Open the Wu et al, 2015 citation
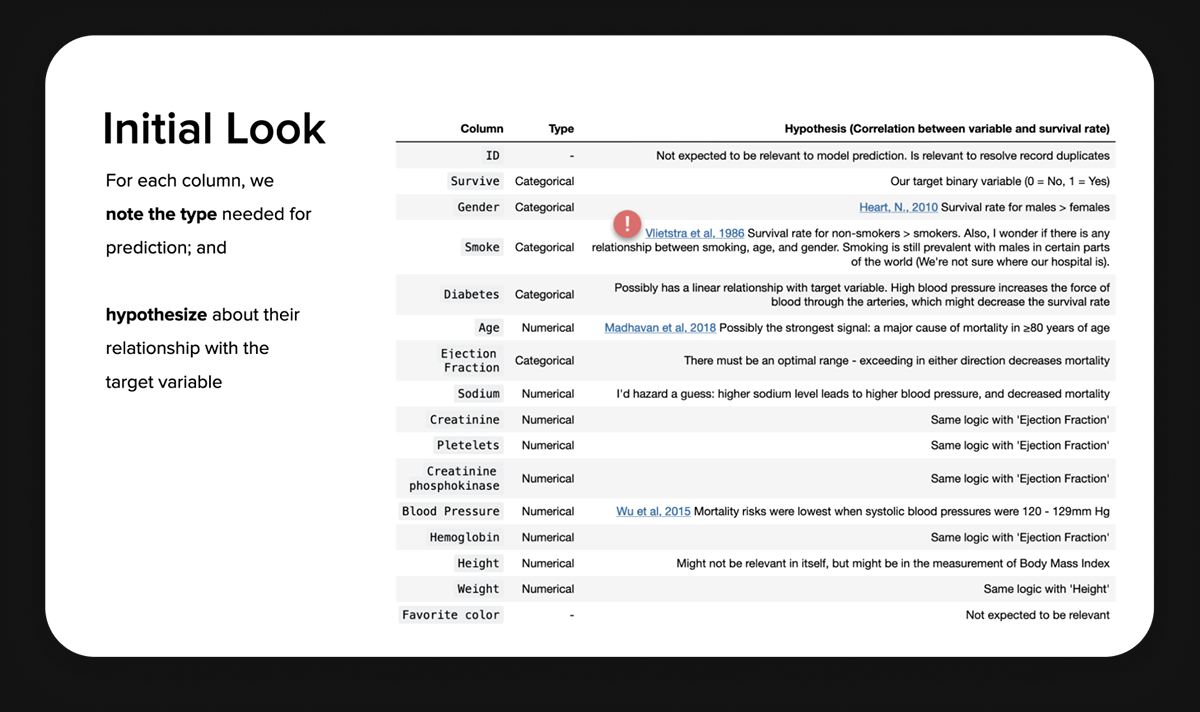Screen dimensions: 1200x712 click(x=653, y=511)
